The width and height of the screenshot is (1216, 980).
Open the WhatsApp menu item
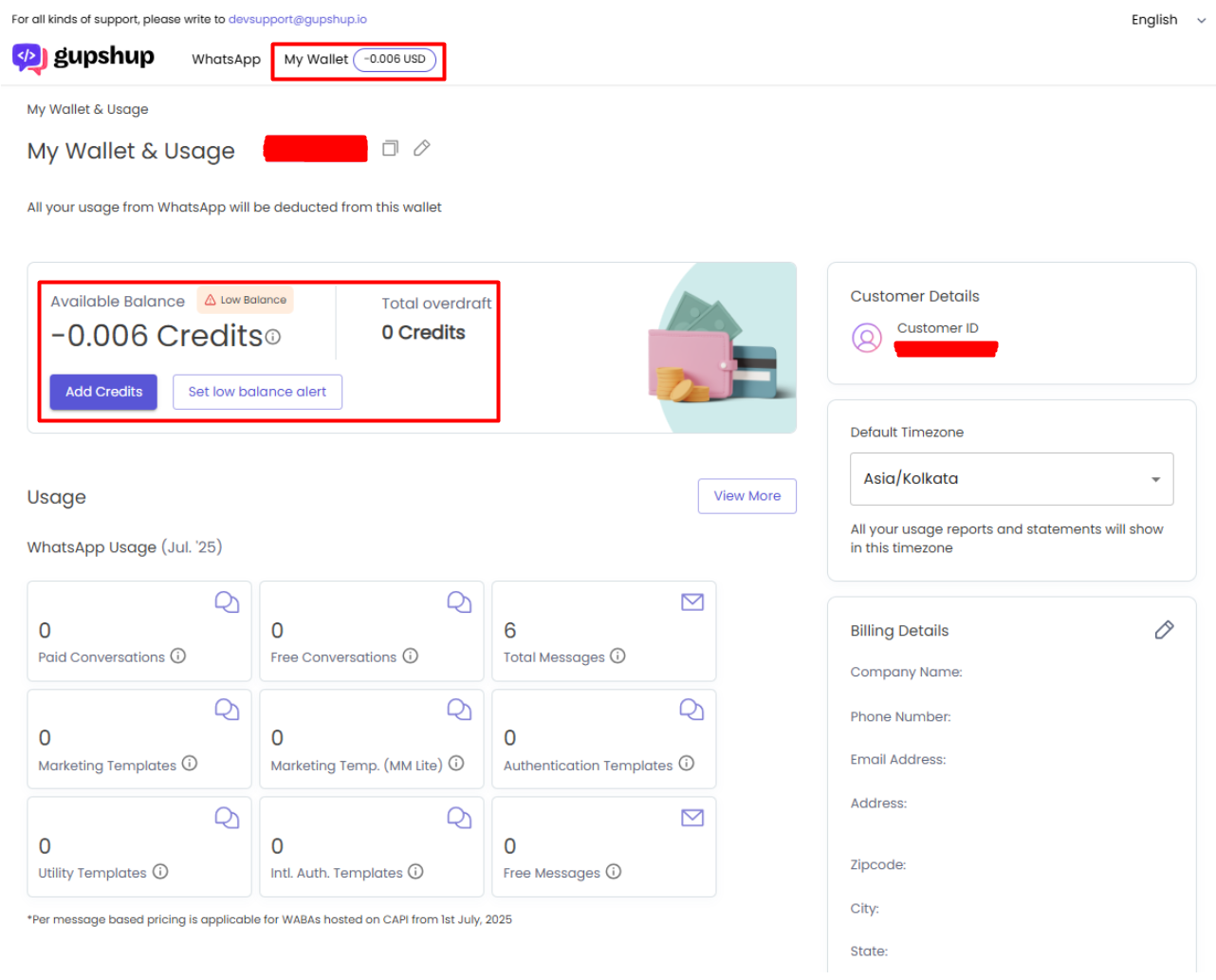point(226,59)
